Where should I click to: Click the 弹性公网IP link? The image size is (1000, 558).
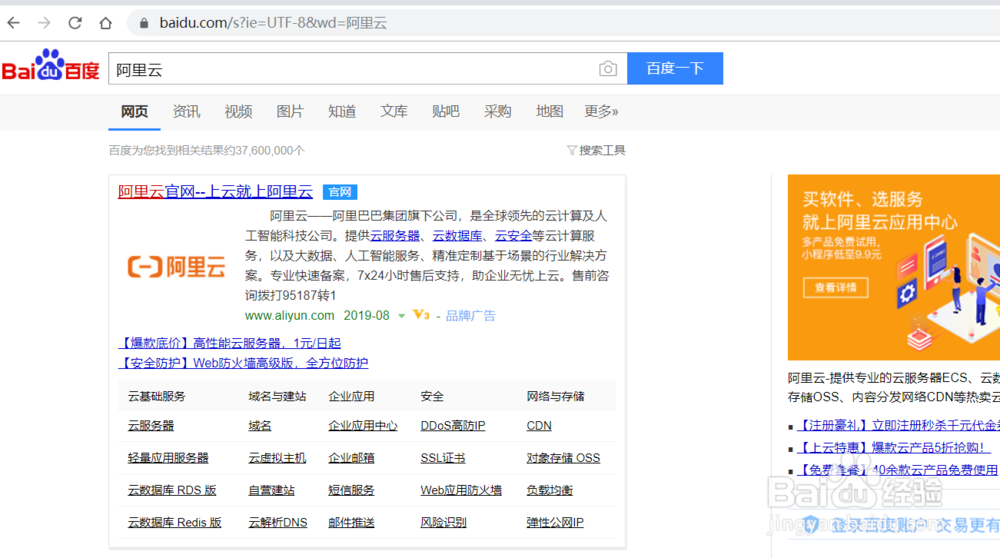tap(555, 522)
